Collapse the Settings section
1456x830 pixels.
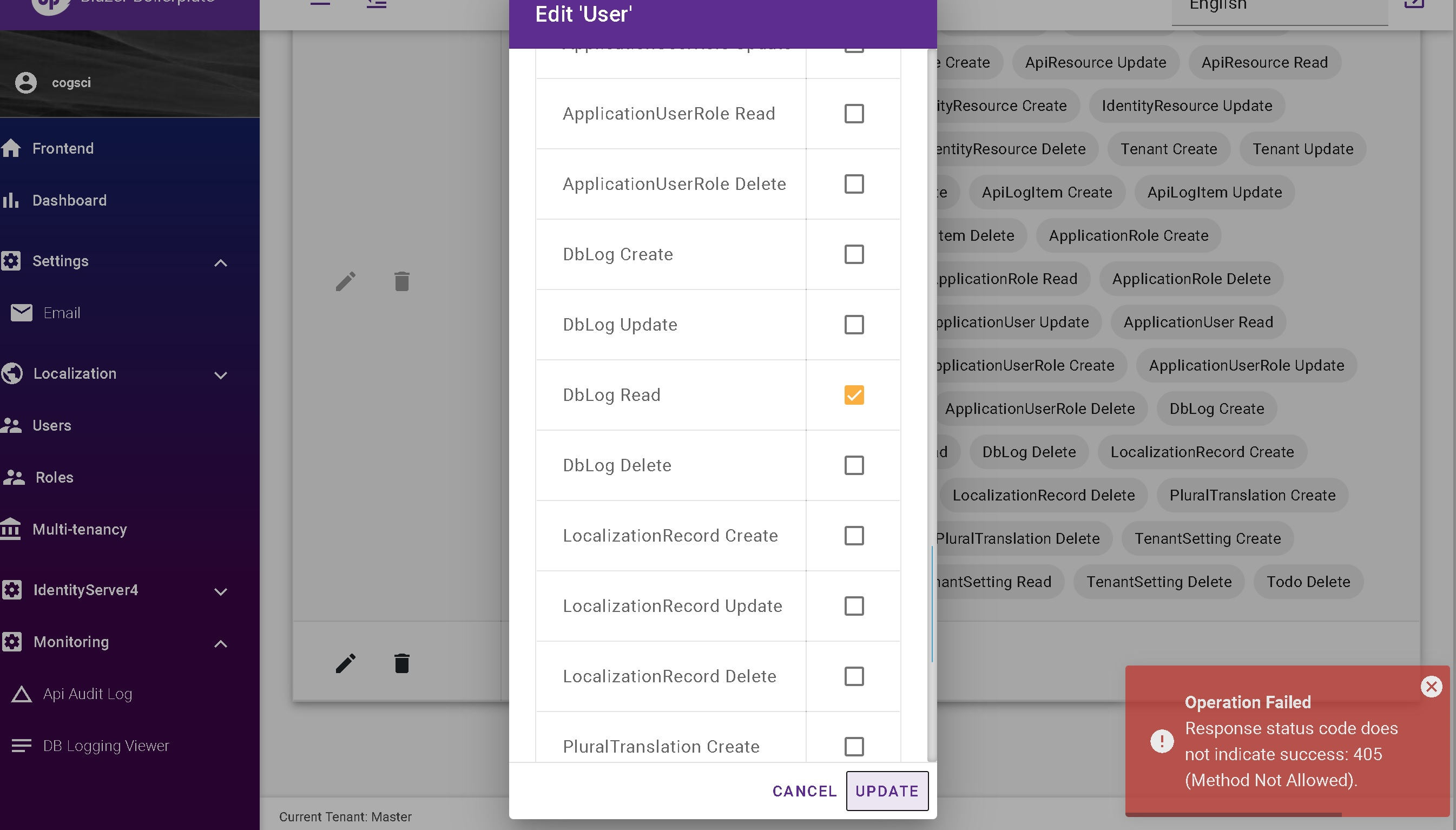tap(221, 262)
